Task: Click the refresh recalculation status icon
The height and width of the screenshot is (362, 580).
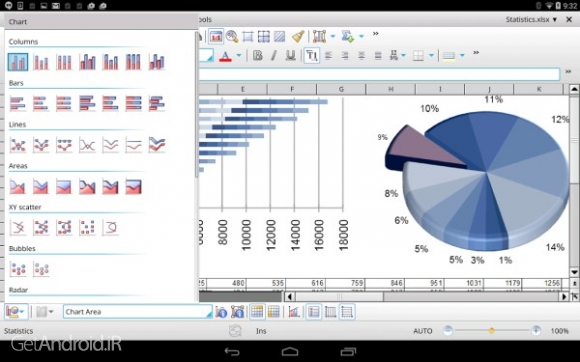Action: (x=235, y=331)
